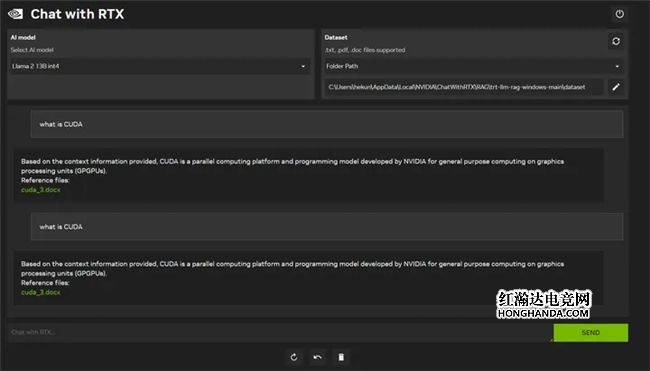The width and height of the screenshot is (650, 371).
Task: Refresh the dataset with the reload icon
Action: [x=616, y=41]
